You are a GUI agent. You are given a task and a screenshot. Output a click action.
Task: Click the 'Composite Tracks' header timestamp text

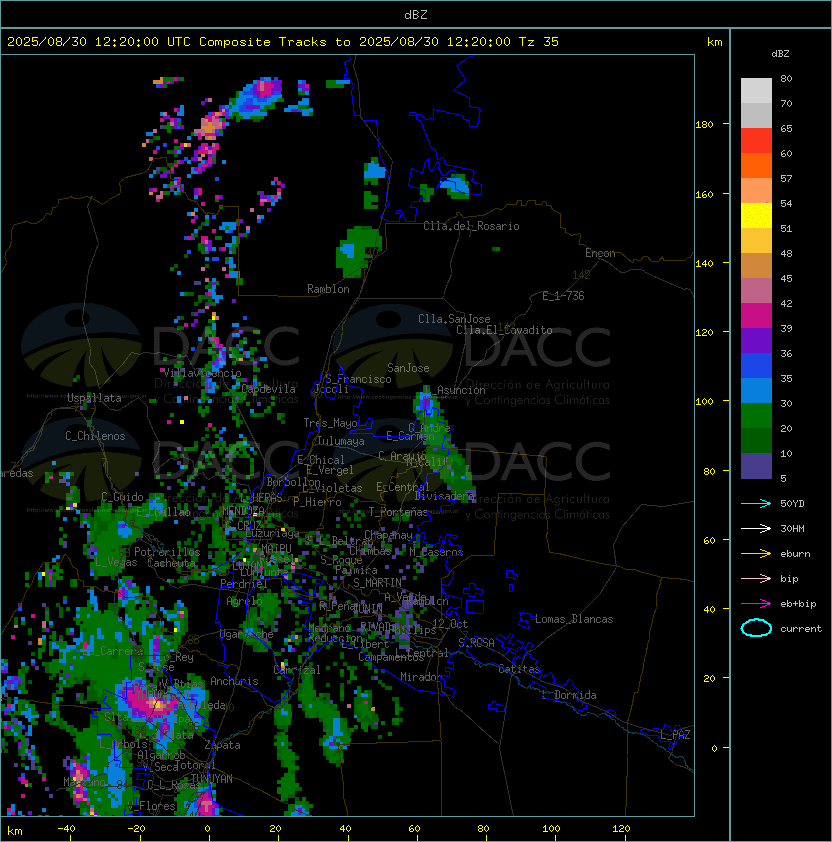click(283, 42)
